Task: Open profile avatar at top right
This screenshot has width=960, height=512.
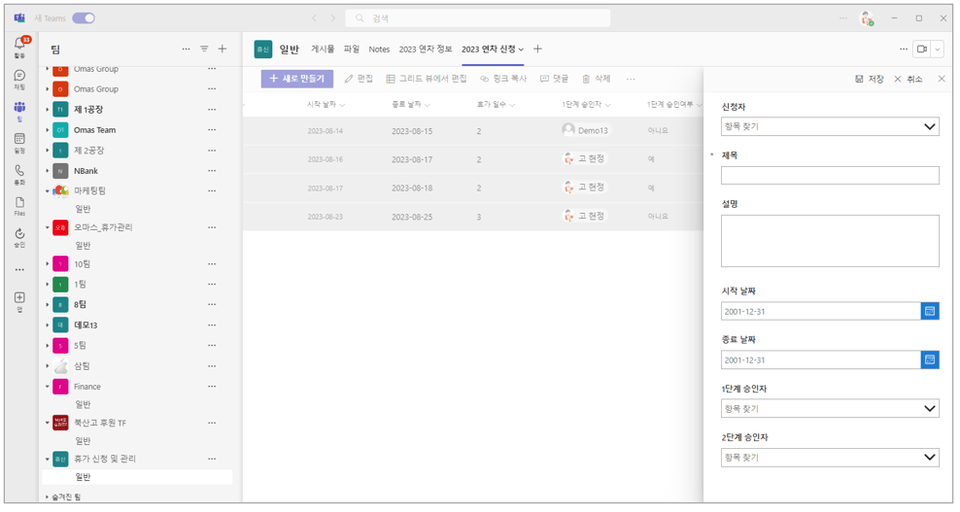Action: [866, 18]
